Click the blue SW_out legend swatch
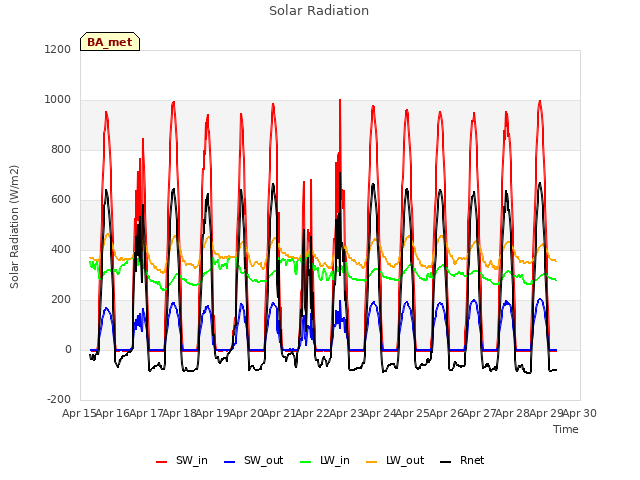The width and height of the screenshot is (640, 480). click(x=230, y=462)
